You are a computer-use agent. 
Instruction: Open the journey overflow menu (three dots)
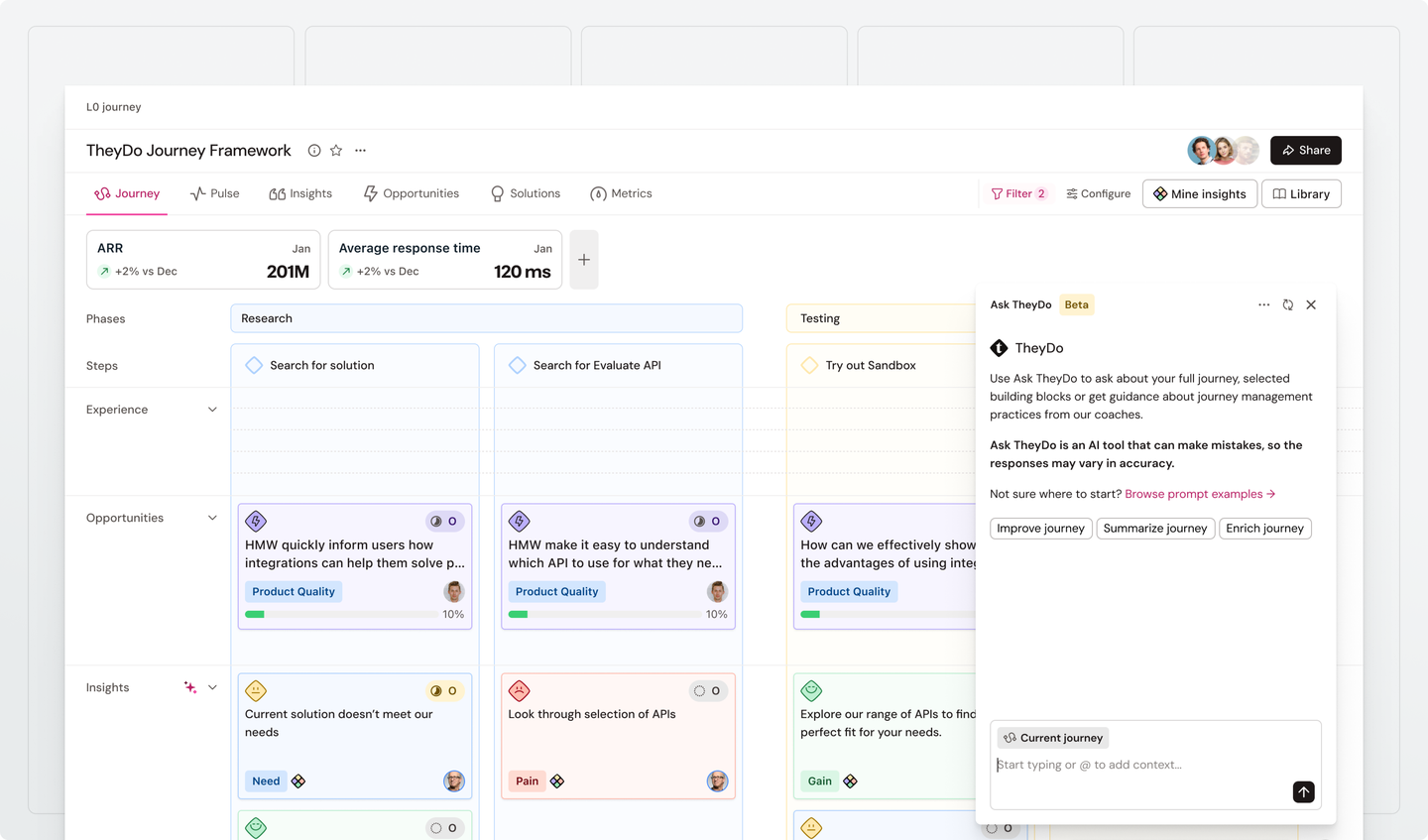360,150
